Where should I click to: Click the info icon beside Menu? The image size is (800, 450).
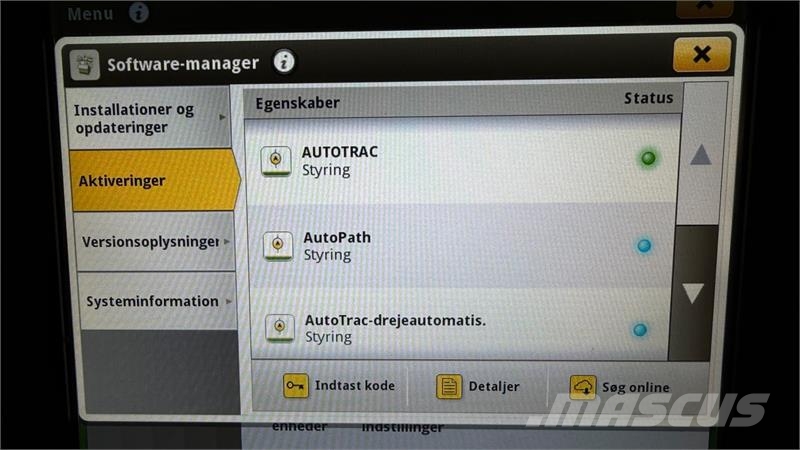point(139,12)
